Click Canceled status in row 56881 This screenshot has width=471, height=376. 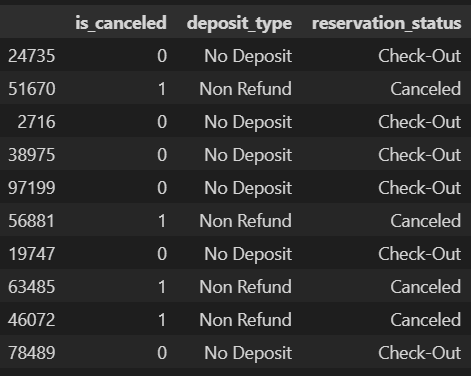(426, 221)
